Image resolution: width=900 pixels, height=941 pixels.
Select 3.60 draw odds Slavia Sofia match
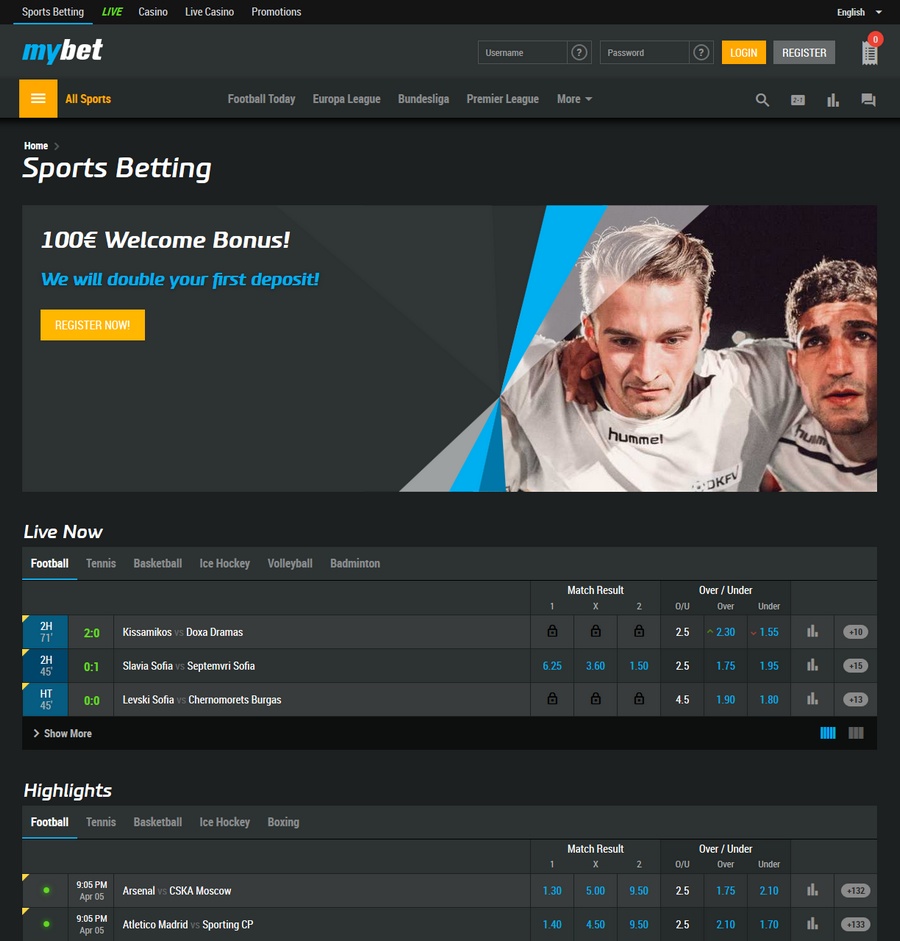coord(595,666)
